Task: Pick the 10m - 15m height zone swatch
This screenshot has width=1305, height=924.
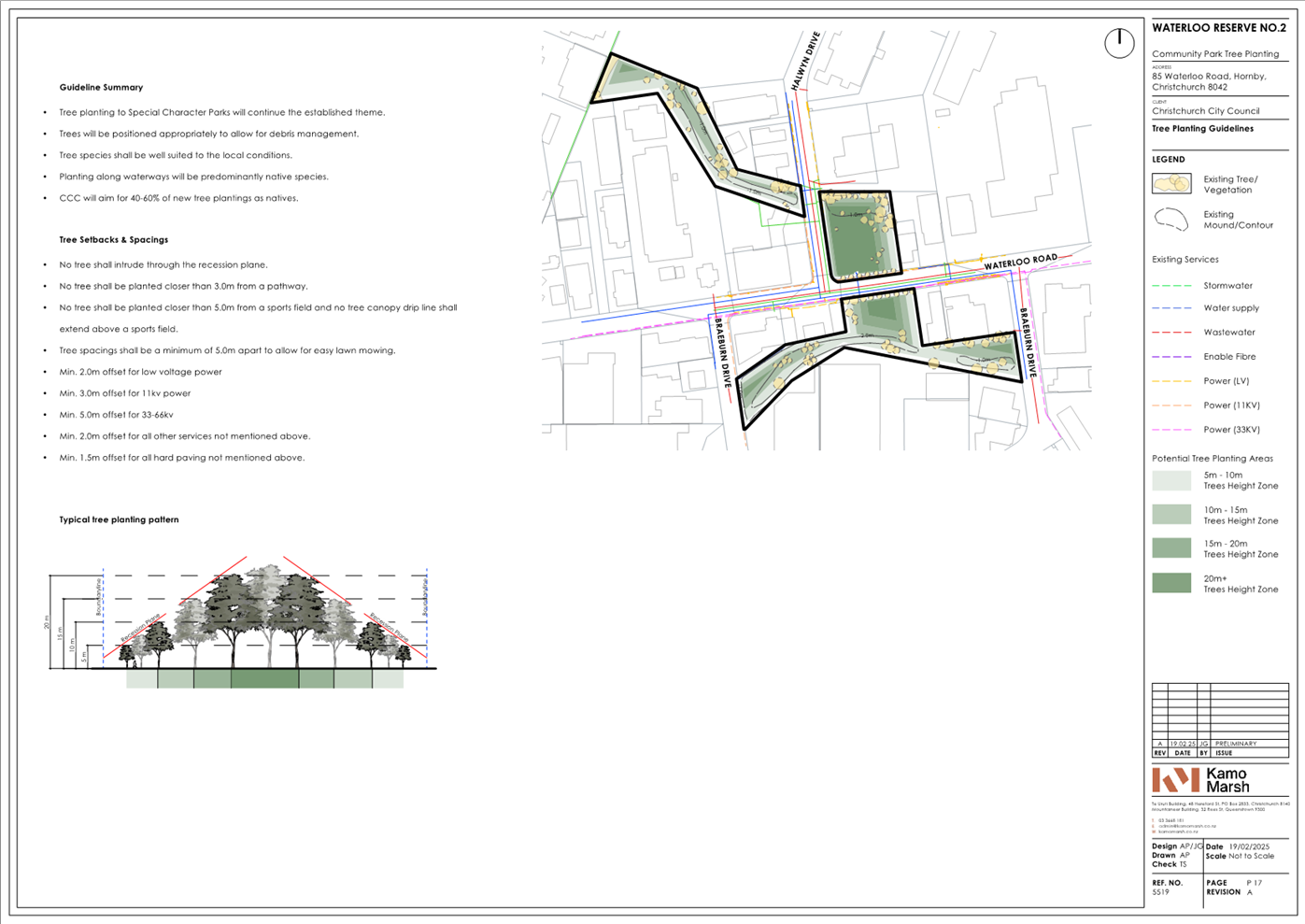Action: (1171, 515)
